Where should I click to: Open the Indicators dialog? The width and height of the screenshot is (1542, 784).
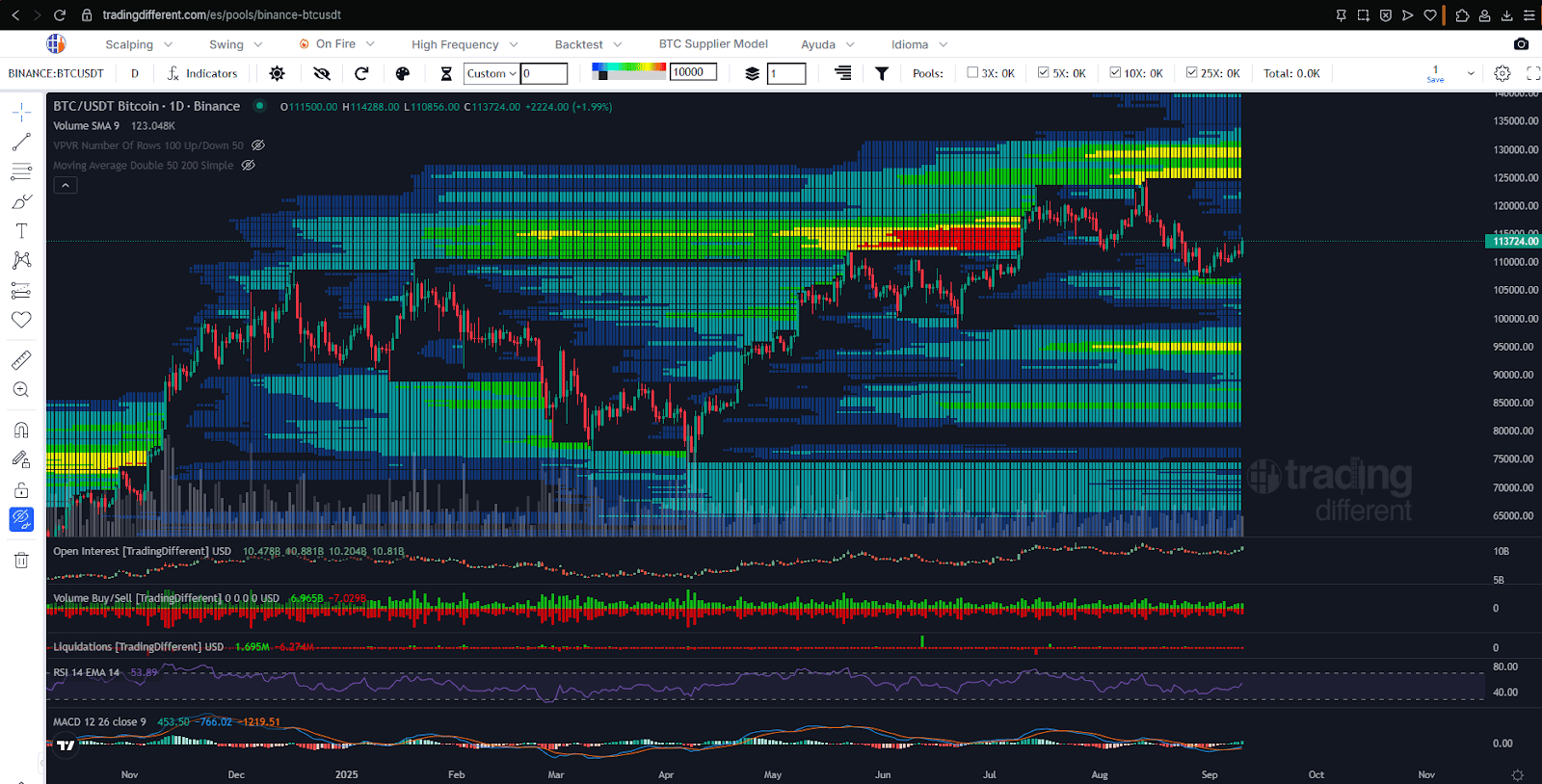coord(202,73)
